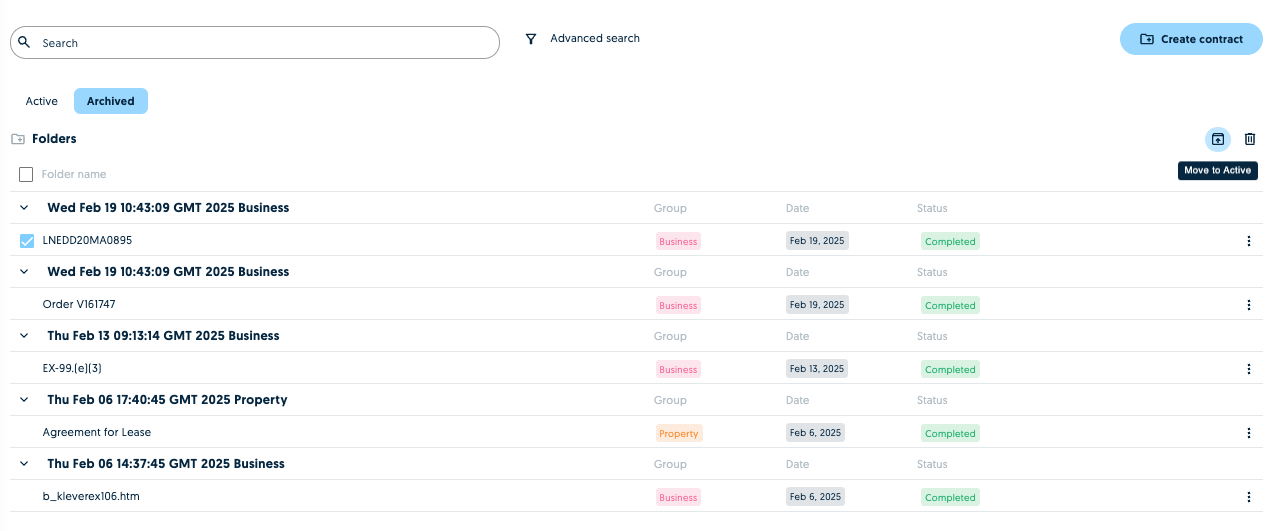The width and height of the screenshot is (1285, 531).
Task: Click the Completed status on EX-99.(e)(3)
Action: click(x=950, y=369)
